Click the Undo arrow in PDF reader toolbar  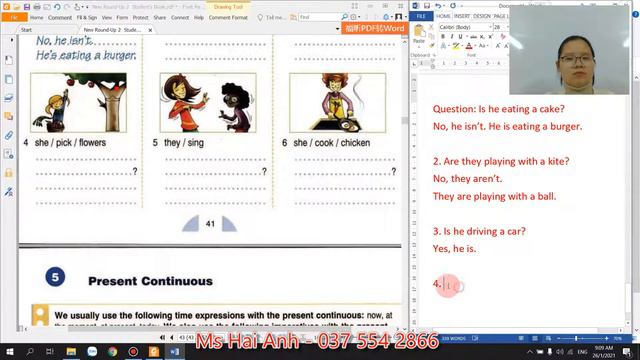pyautogui.click(x=57, y=7)
